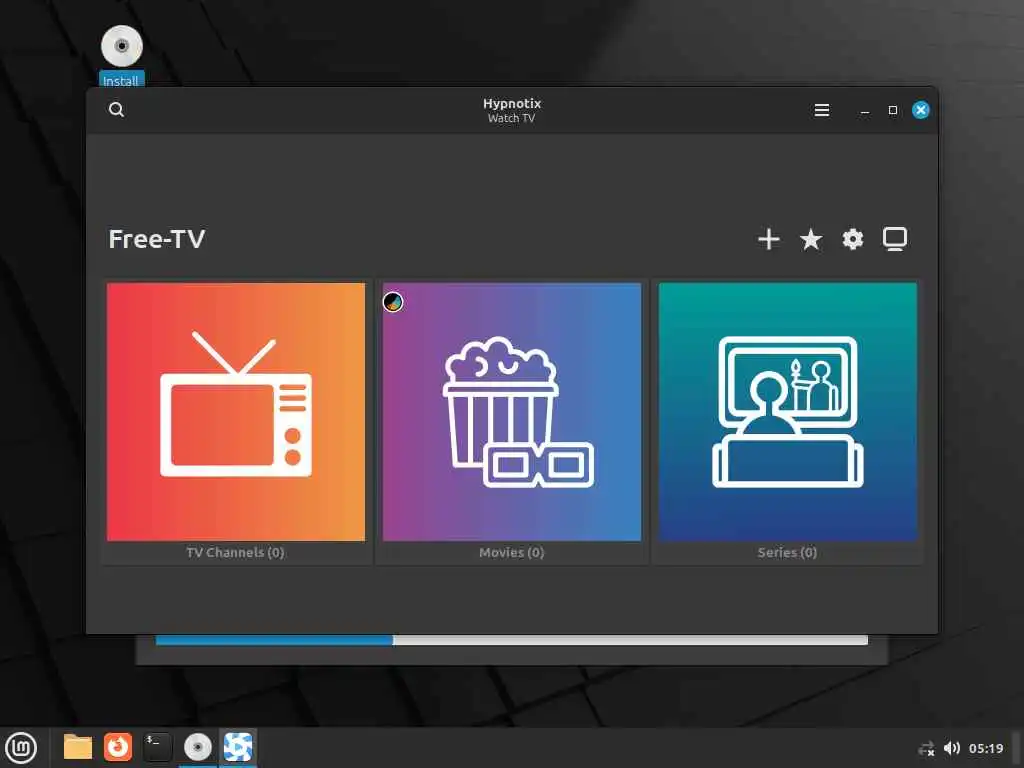This screenshot has width=1024, height=768.
Task: Open the Hypnotix hamburger menu
Action: [822, 110]
